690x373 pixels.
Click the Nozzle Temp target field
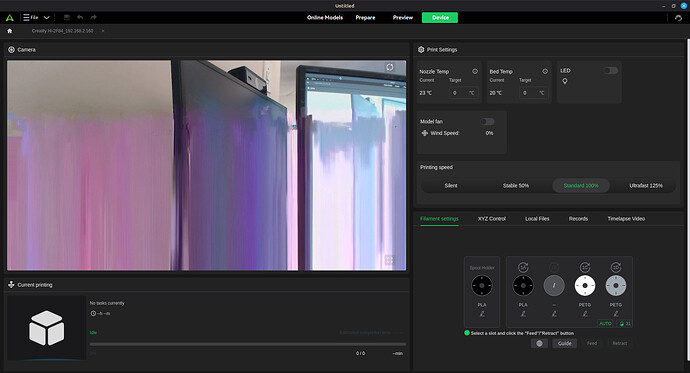point(463,93)
